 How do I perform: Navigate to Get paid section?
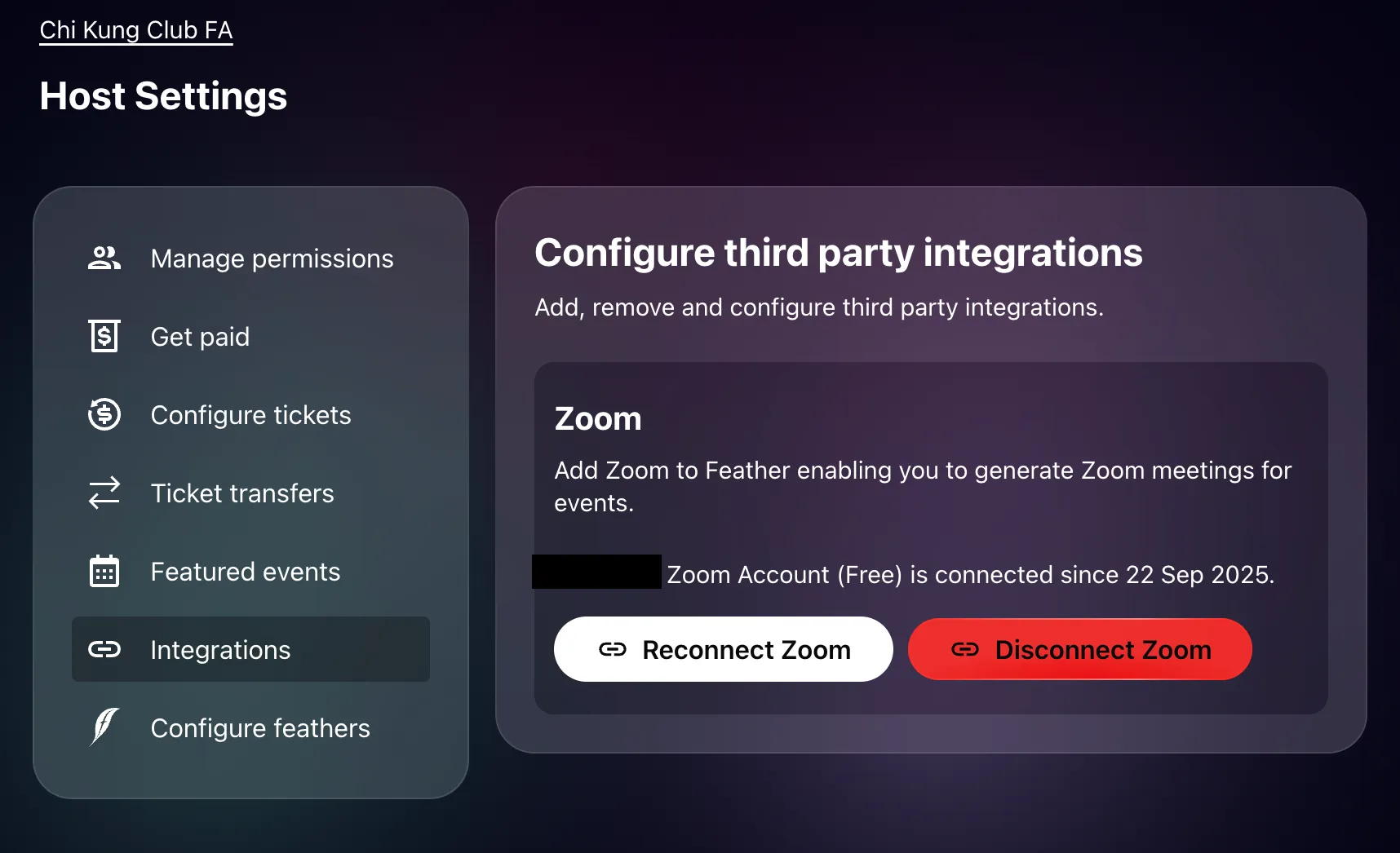[x=200, y=336]
